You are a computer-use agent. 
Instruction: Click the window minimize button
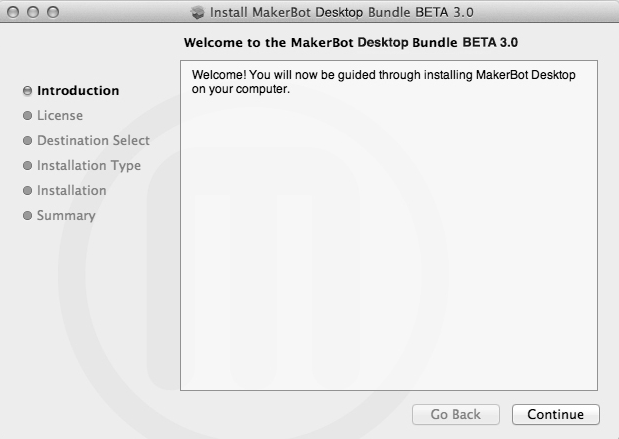pyautogui.click(x=33, y=12)
